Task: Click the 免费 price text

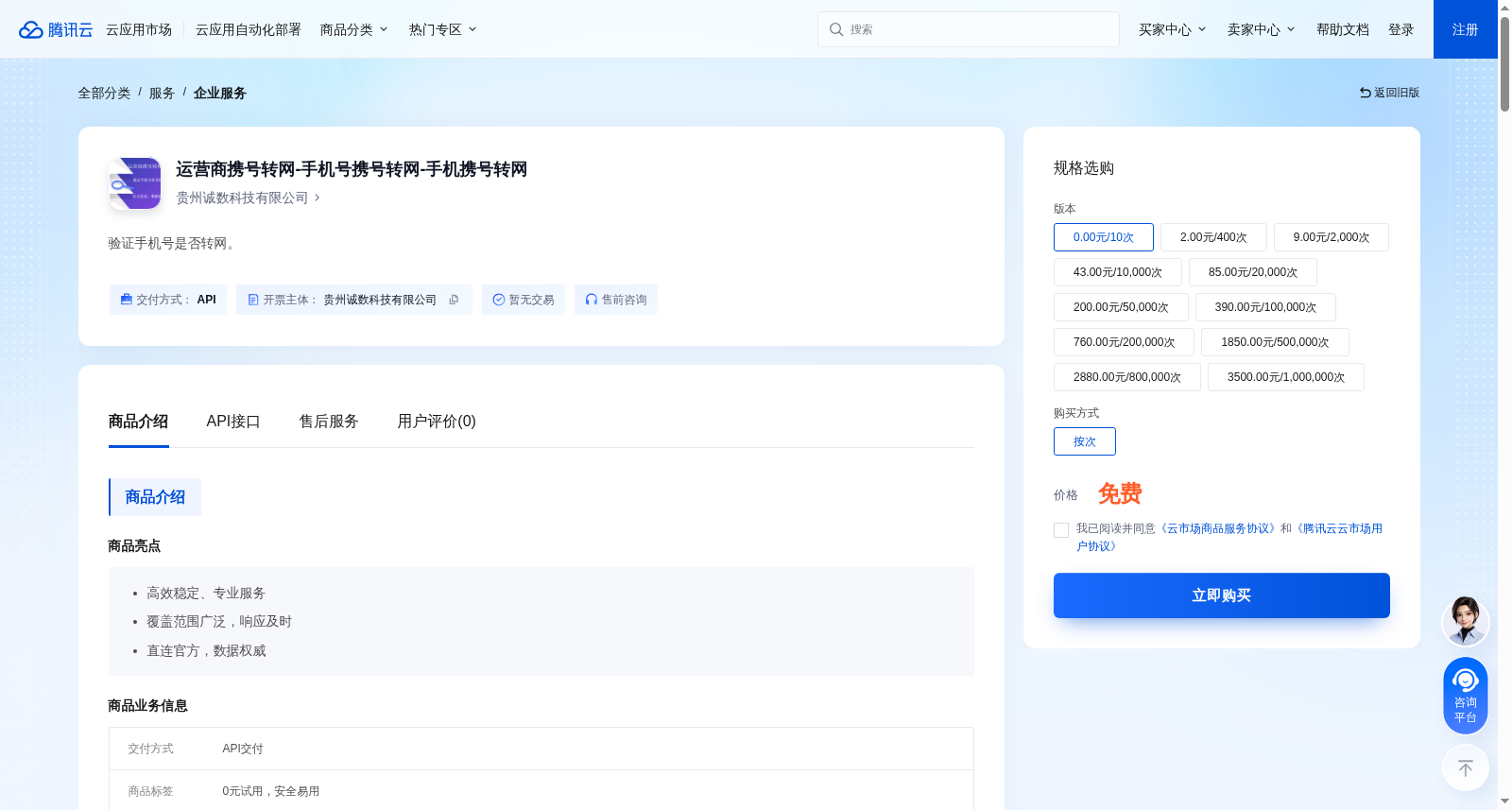Action: click(1121, 493)
